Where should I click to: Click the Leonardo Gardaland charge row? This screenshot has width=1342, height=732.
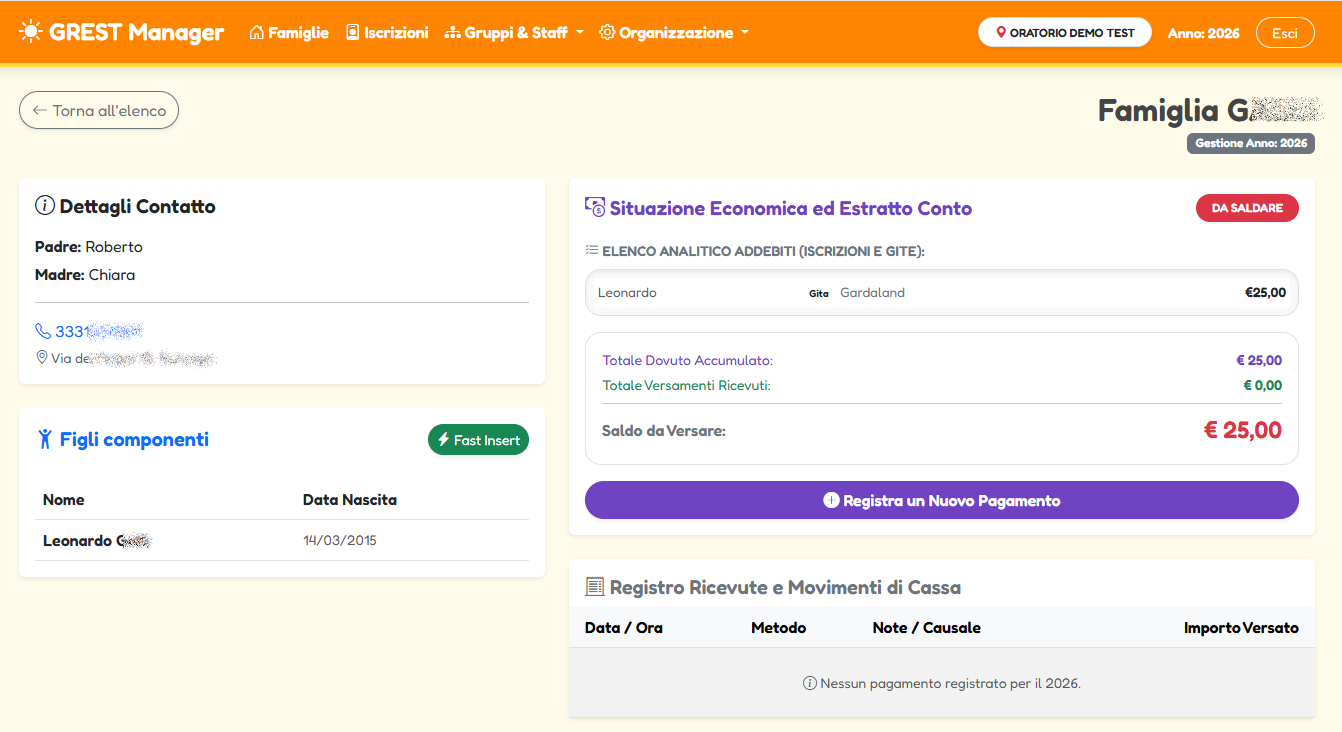pos(942,293)
